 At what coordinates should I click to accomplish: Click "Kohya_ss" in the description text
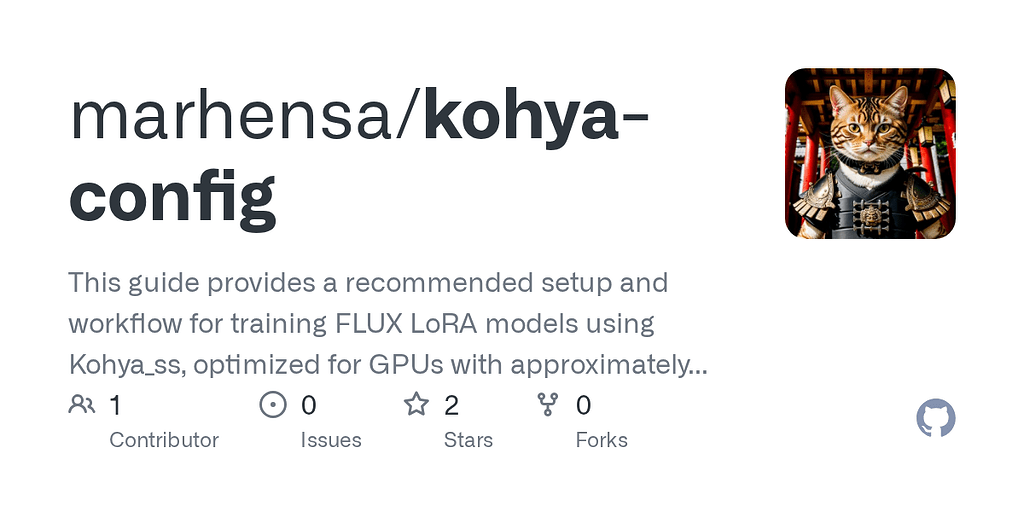pos(126,366)
